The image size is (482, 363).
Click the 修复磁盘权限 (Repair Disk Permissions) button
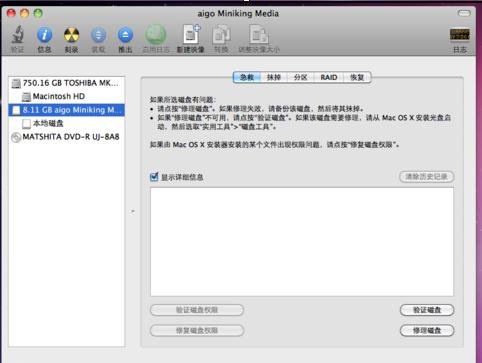197,331
